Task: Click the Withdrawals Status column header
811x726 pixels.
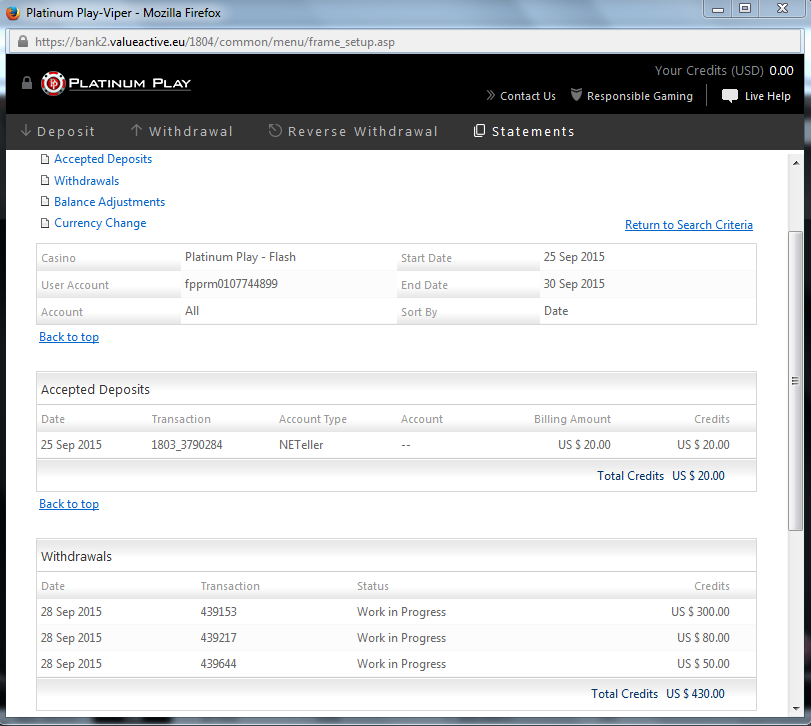Action: click(x=372, y=586)
